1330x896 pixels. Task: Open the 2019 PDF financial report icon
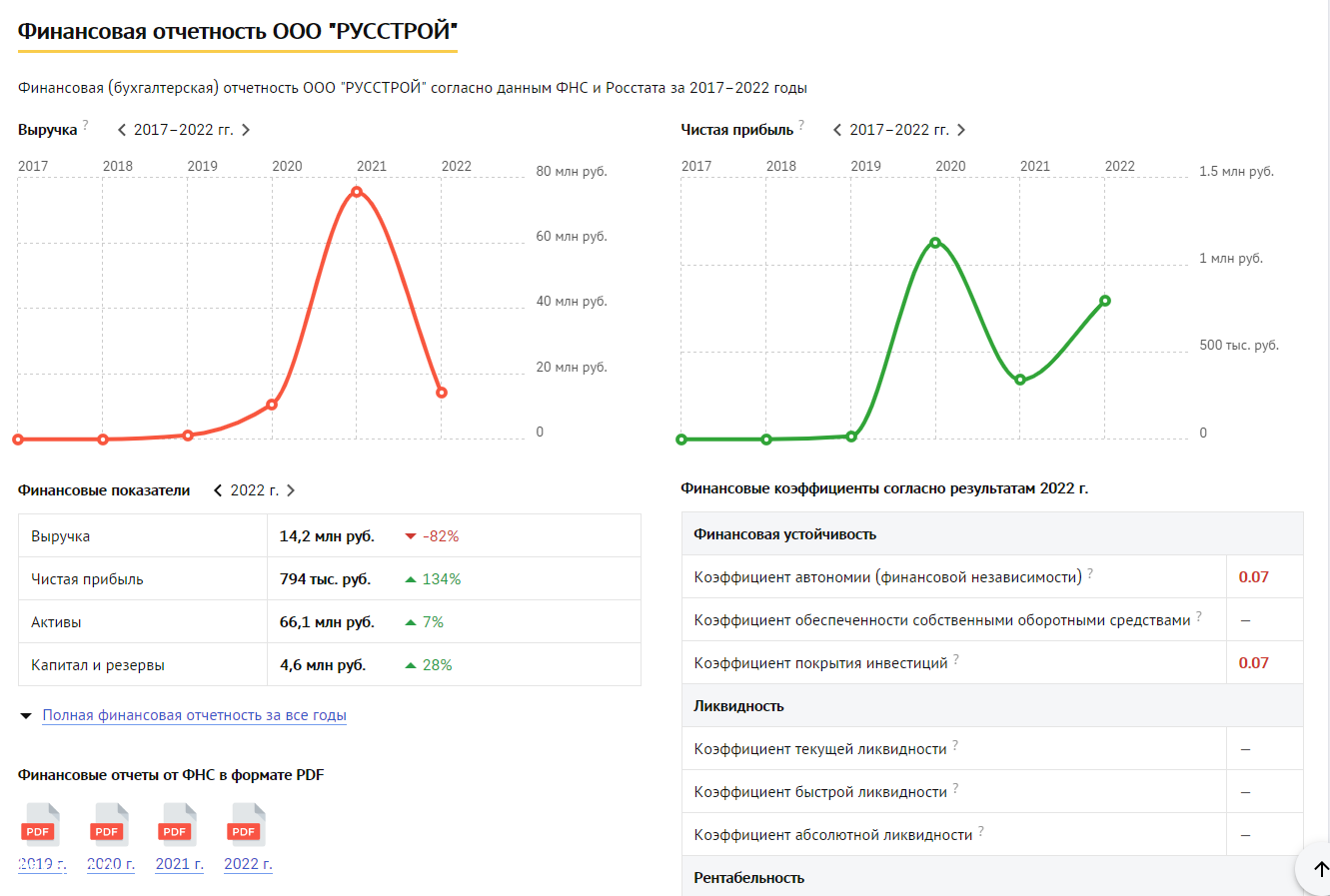(42, 825)
